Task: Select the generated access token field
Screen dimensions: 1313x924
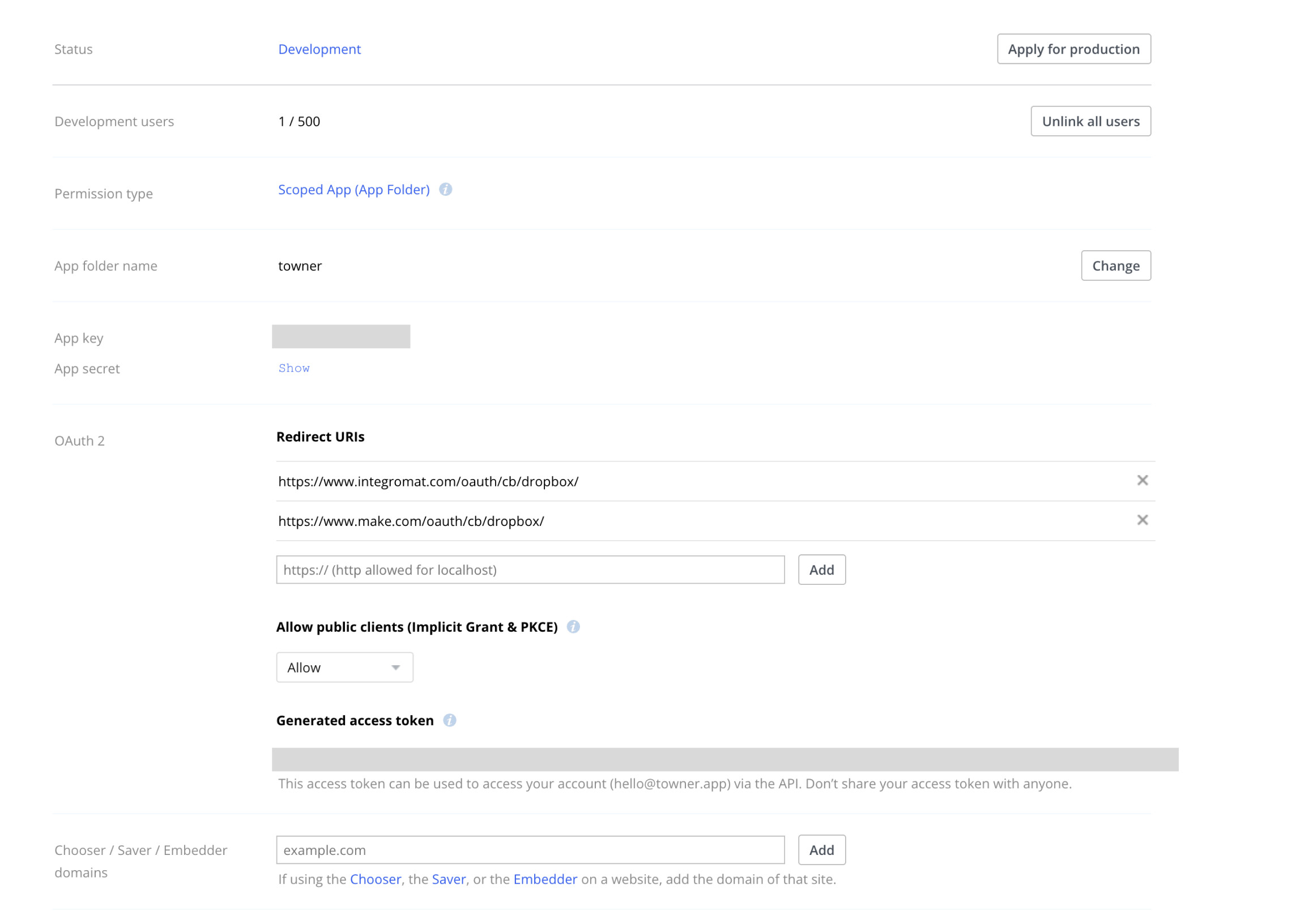Action: pyautogui.click(x=724, y=759)
